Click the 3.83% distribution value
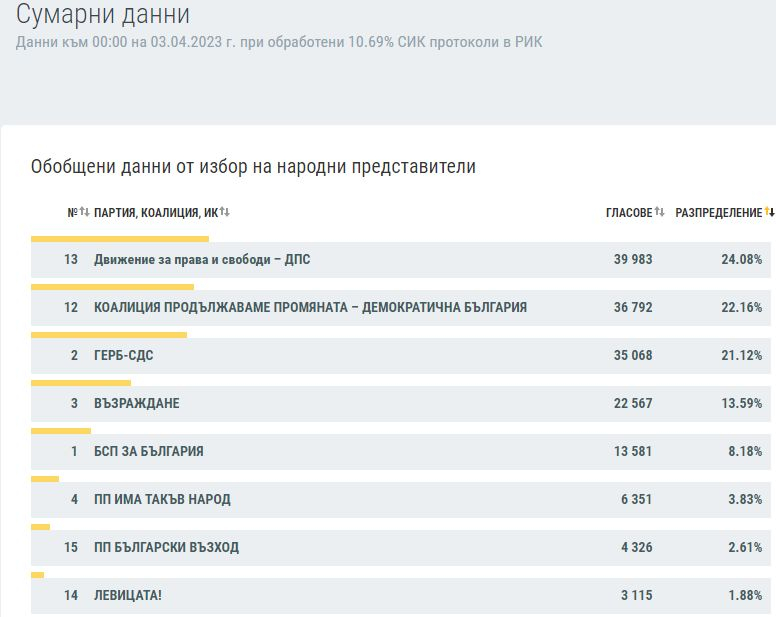Viewport: 776px width, 617px height. tap(745, 499)
